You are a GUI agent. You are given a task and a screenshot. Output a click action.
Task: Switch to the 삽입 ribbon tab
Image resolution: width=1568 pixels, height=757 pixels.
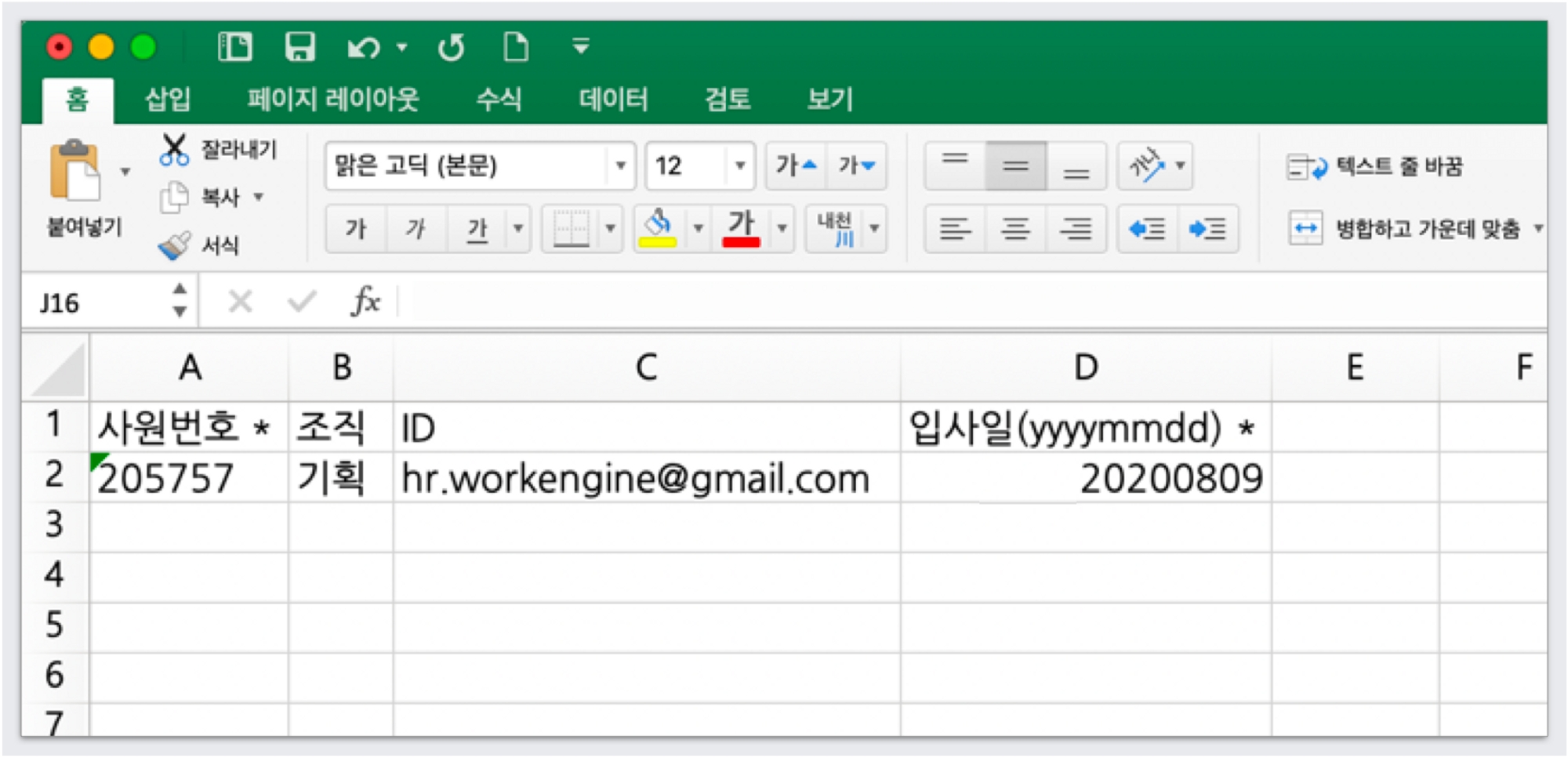tap(168, 100)
